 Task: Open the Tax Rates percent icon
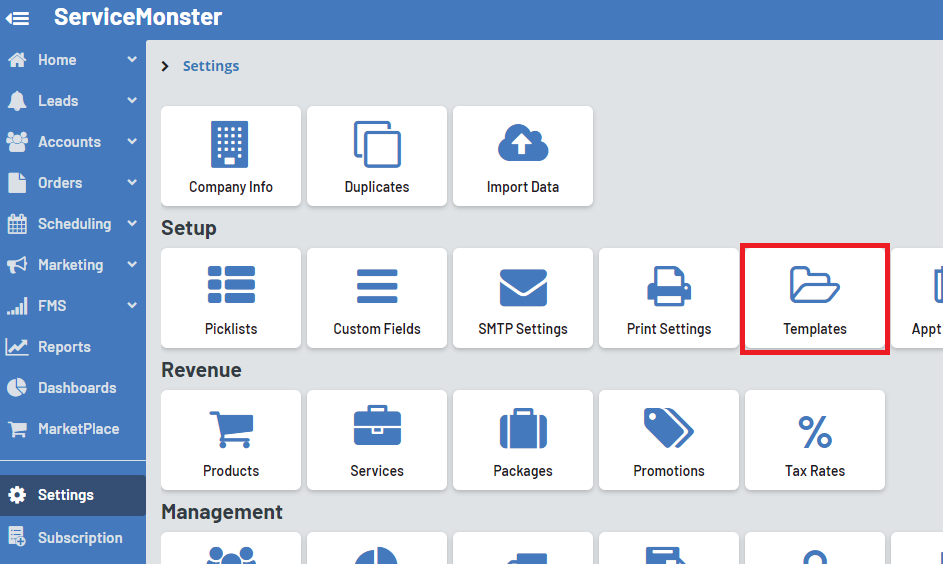click(x=814, y=431)
